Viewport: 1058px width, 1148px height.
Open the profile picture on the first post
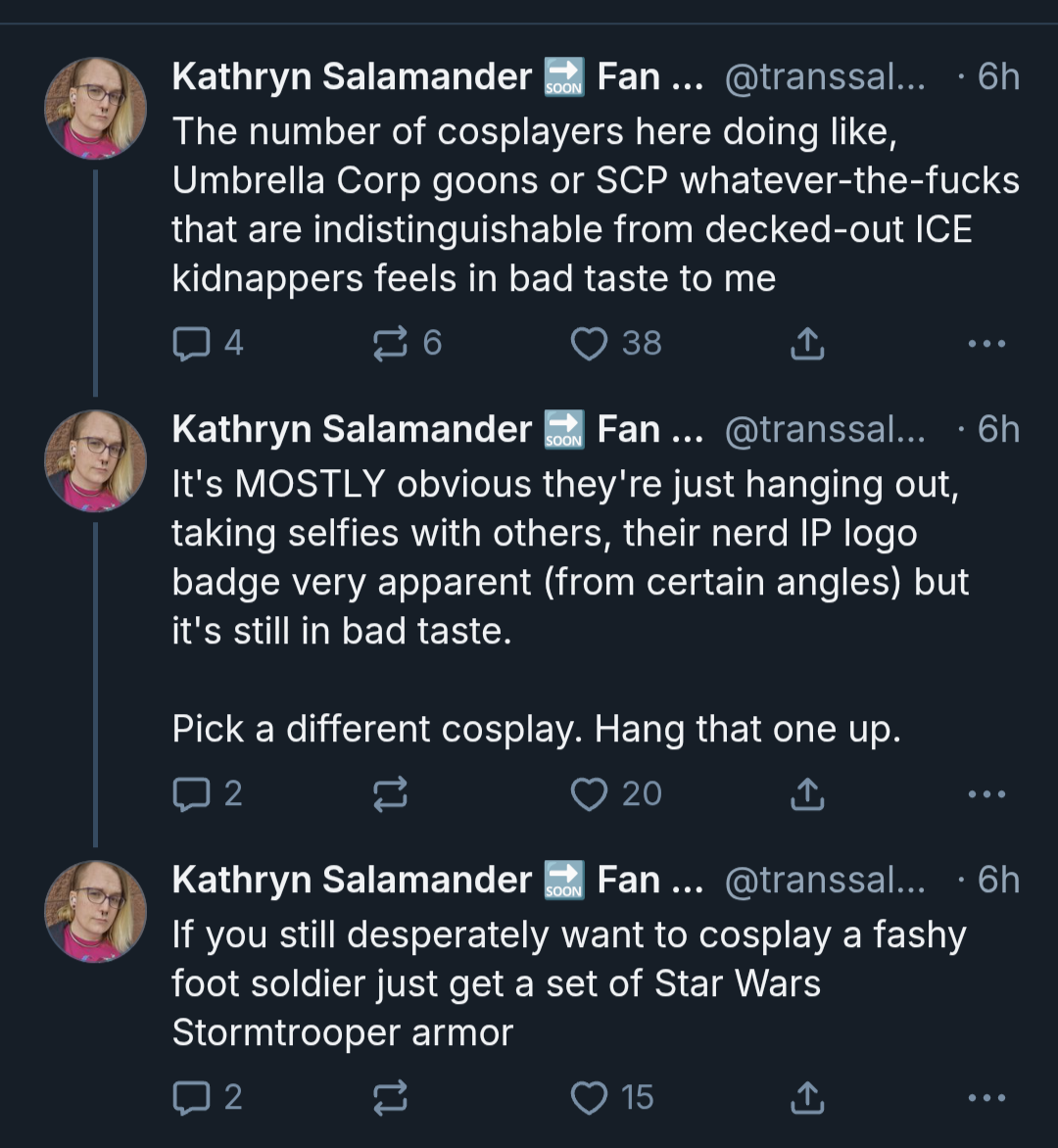click(x=95, y=109)
